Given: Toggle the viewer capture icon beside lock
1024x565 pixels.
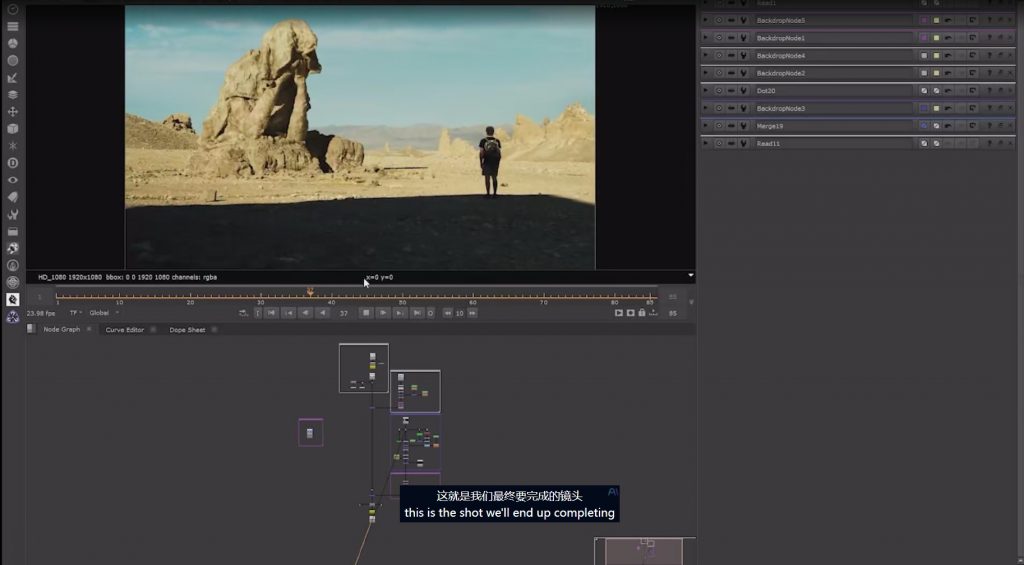Looking at the screenshot, I should (x=630, y=313).
